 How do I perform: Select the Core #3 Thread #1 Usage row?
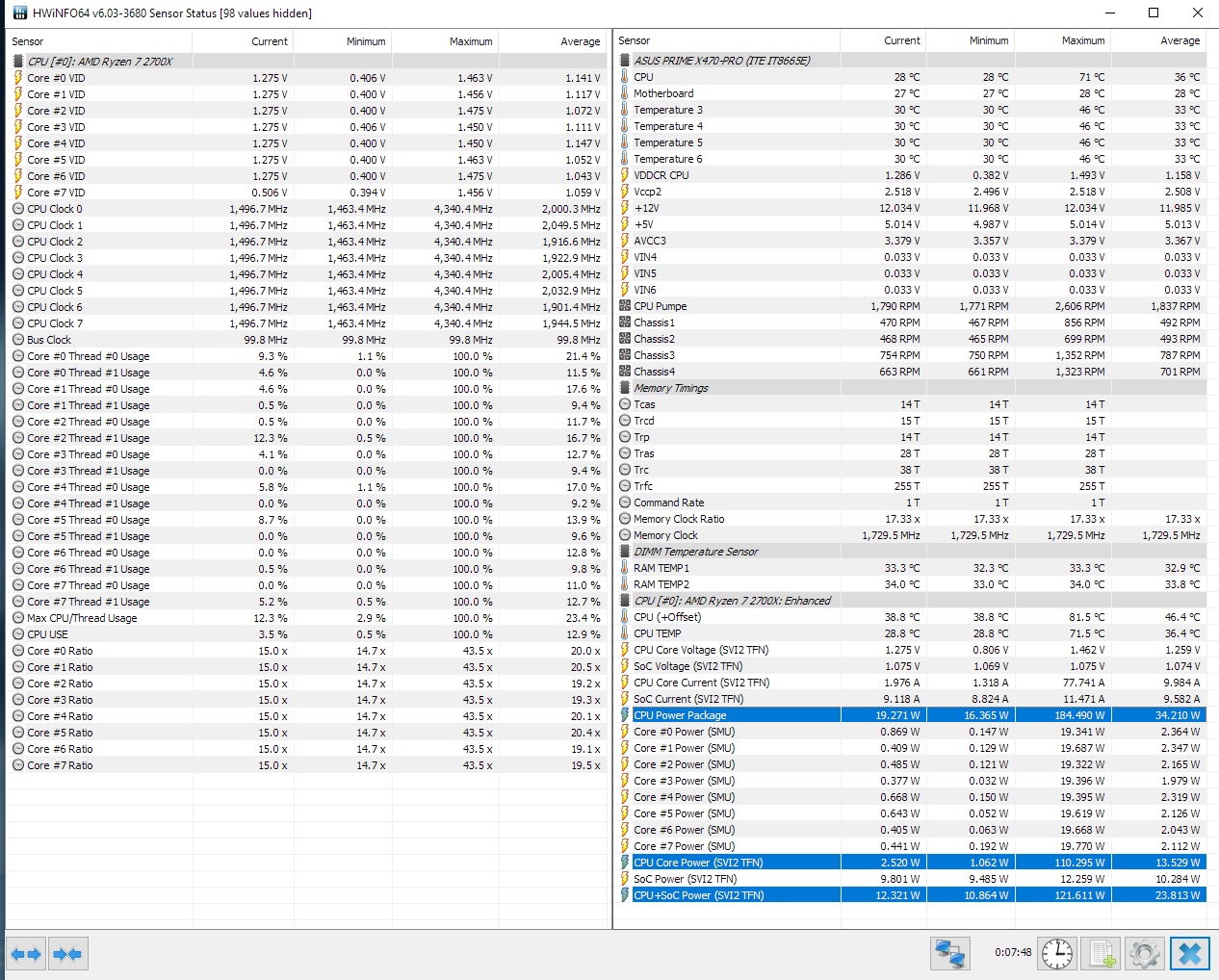point(307,471)
